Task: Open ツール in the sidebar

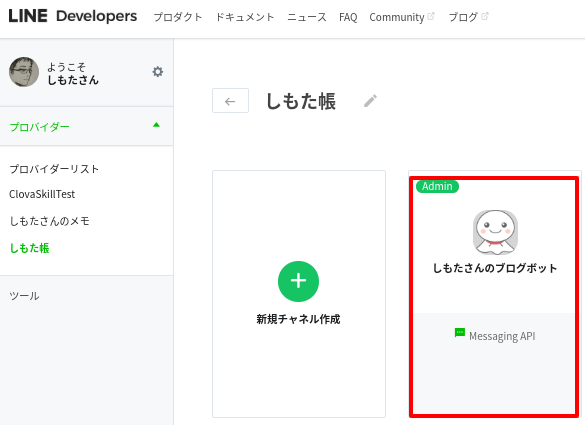Action: pyautogui.click(x=24, y=296)
